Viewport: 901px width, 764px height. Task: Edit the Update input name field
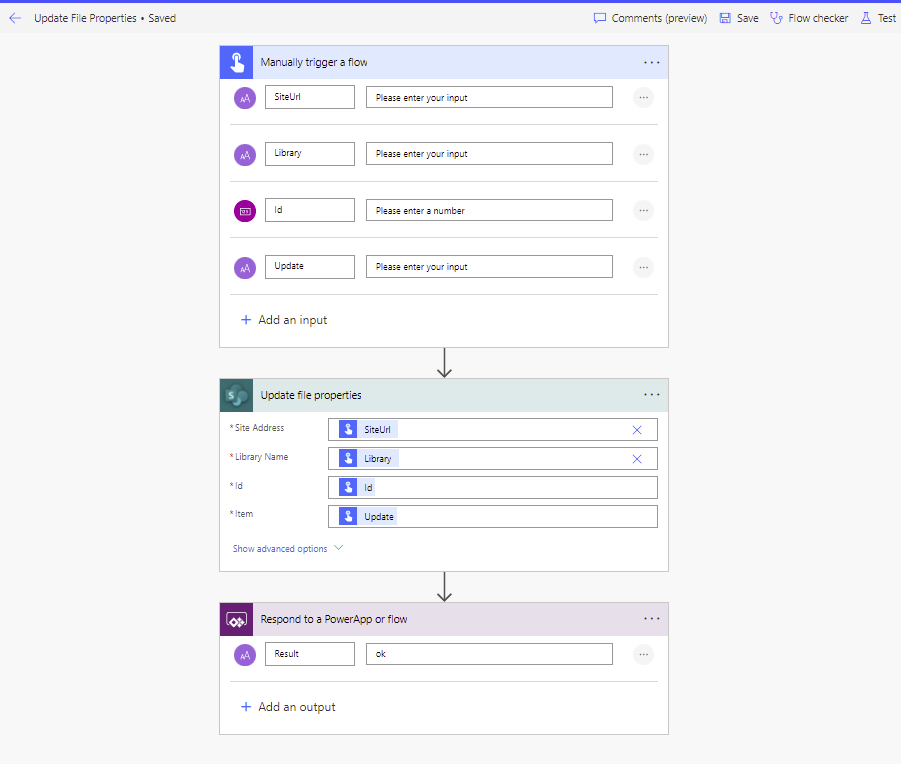(310, 267)
